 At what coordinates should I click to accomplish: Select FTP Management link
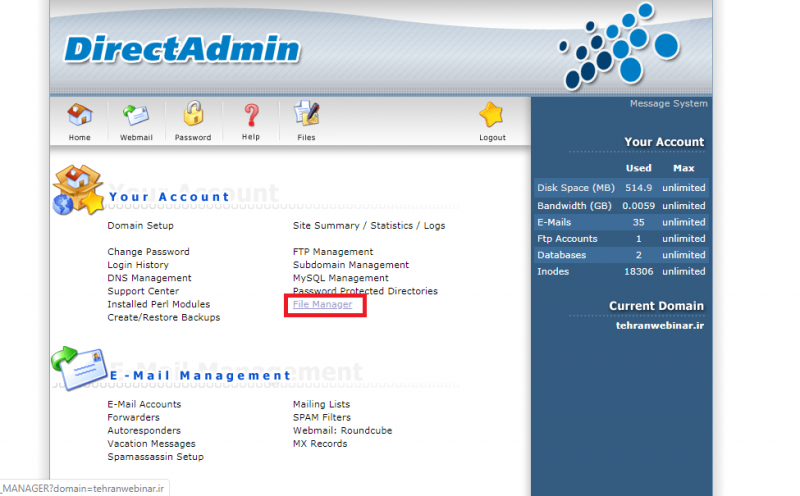[333, 252]
